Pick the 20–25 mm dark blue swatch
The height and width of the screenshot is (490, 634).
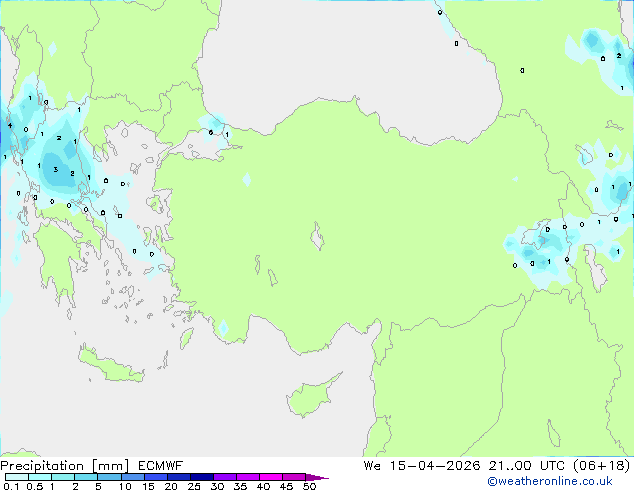pyautogui.click(x=179, y=477)
